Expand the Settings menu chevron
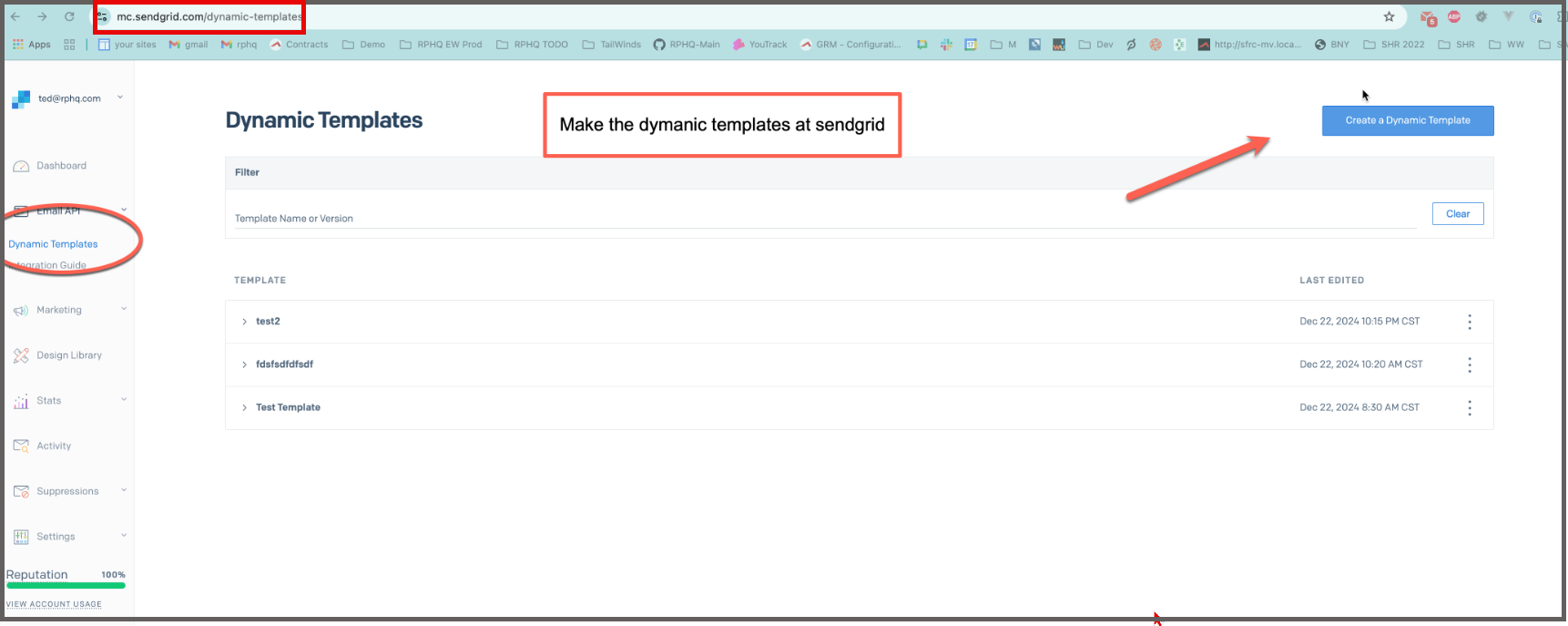Screen dimensions: 1568x626 tap(124, 535)
